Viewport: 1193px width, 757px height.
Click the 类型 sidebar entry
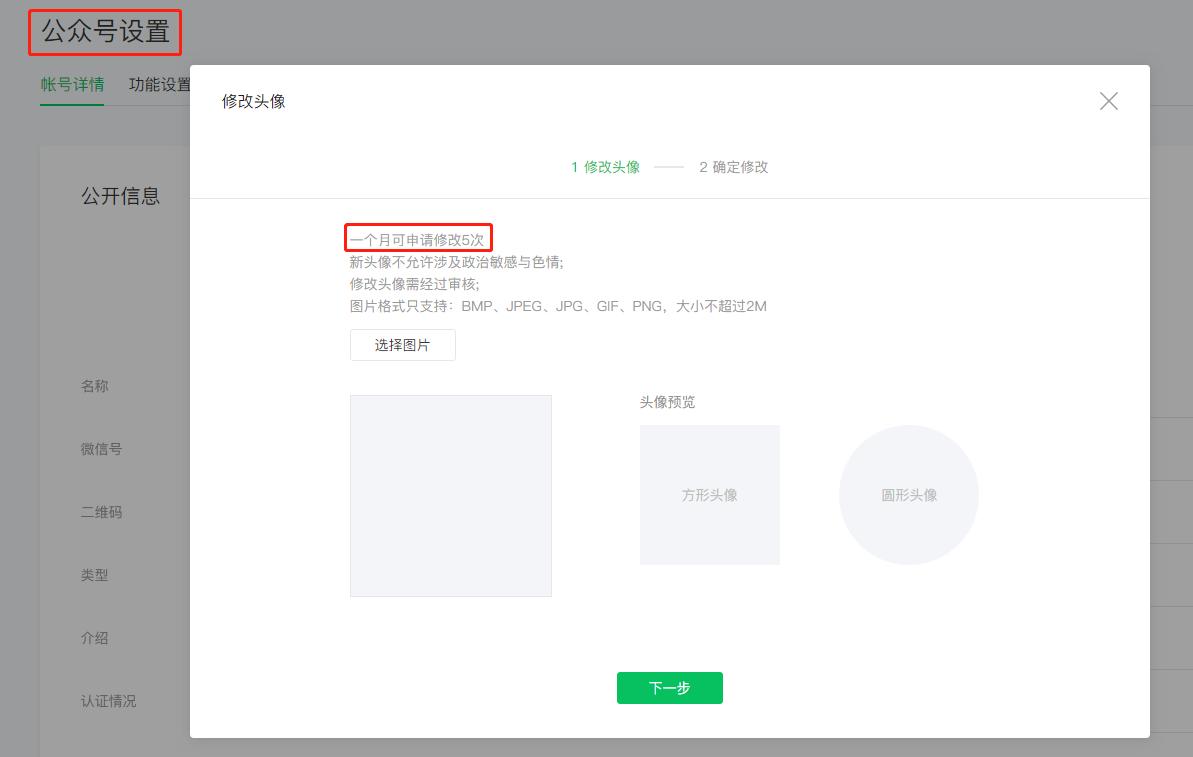point(94,574)
